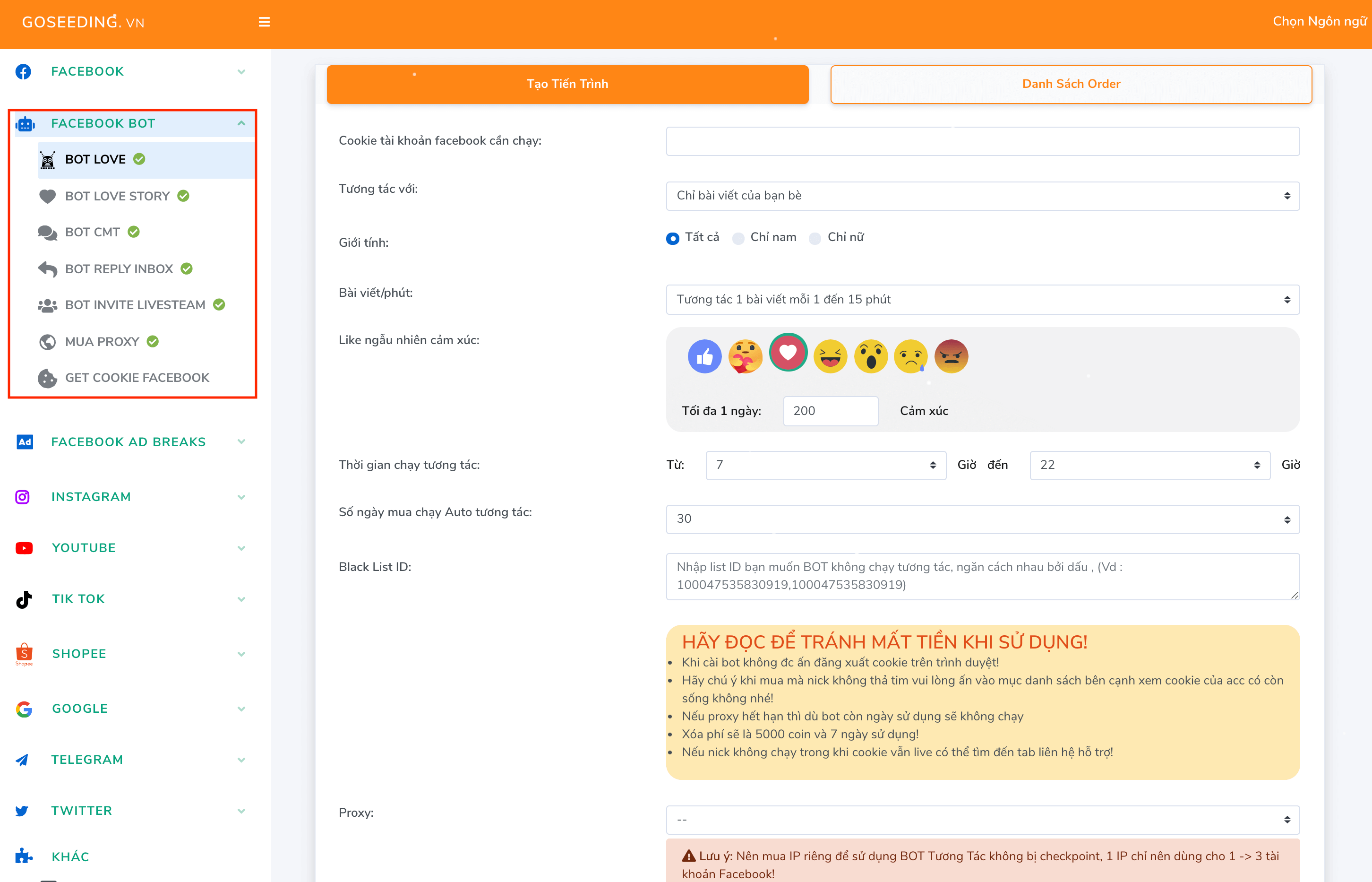Open the Proxy selection dropdown

click(982, 820)
